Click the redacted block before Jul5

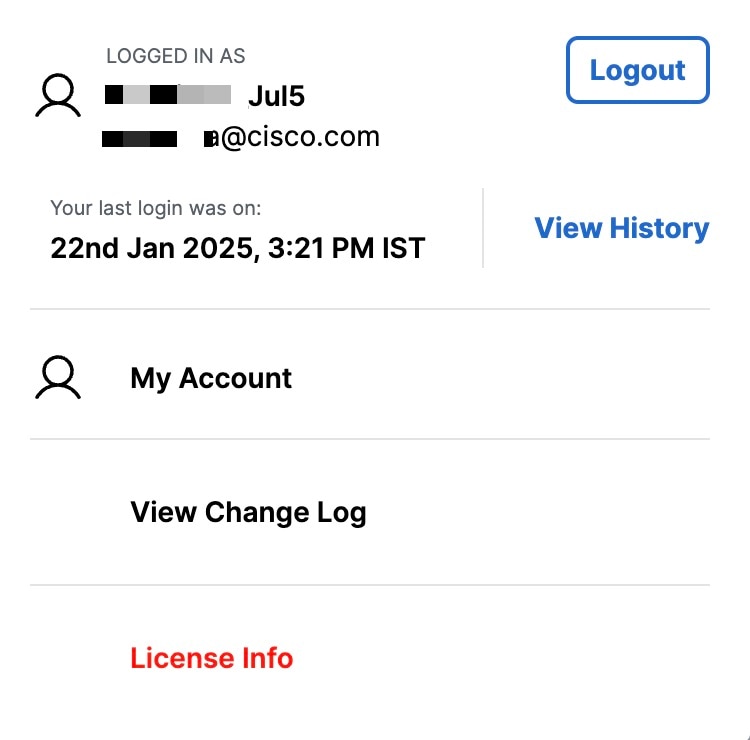[168, 95]
